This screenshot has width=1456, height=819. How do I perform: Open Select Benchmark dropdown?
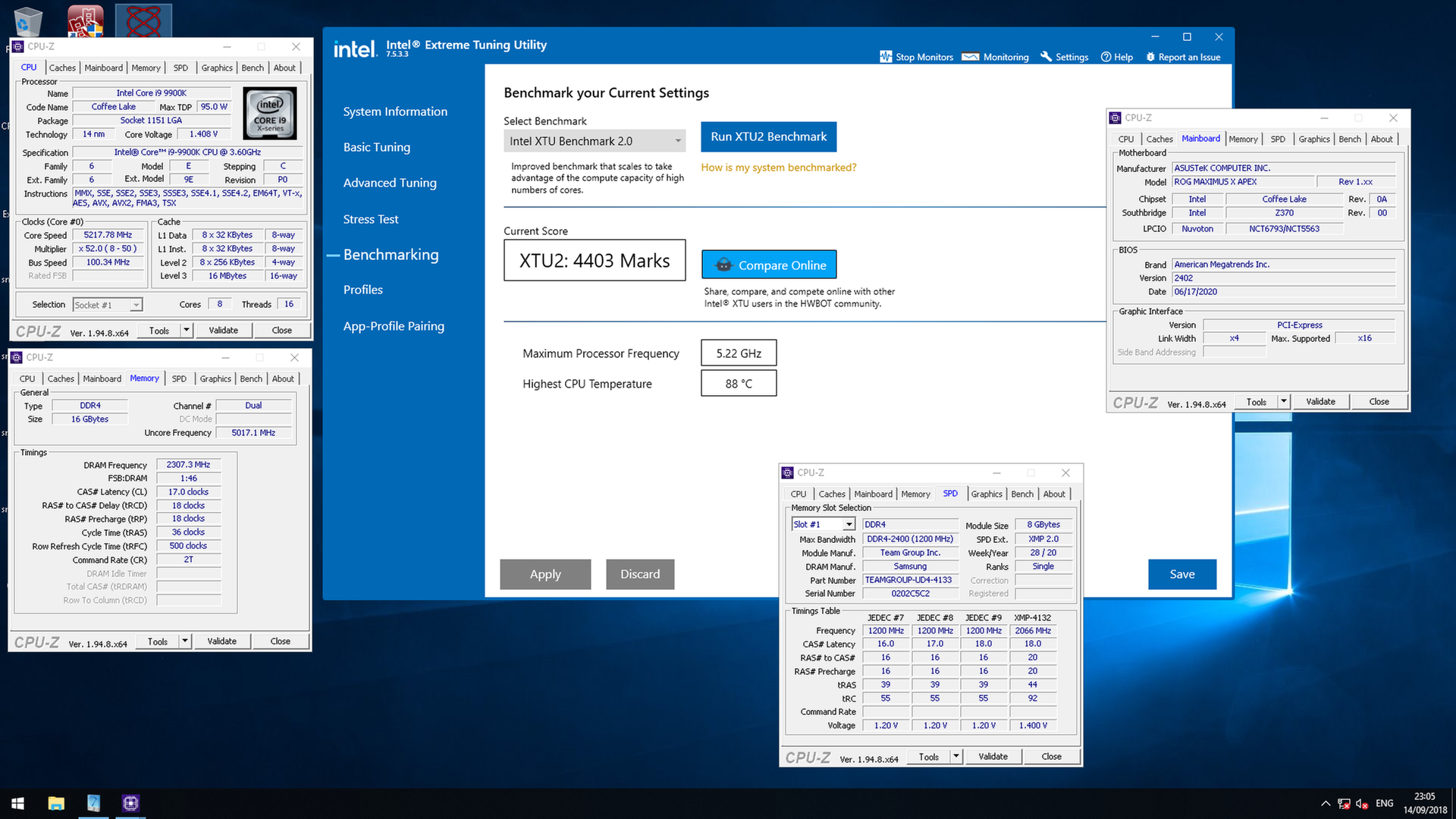[x=595, y=141]
